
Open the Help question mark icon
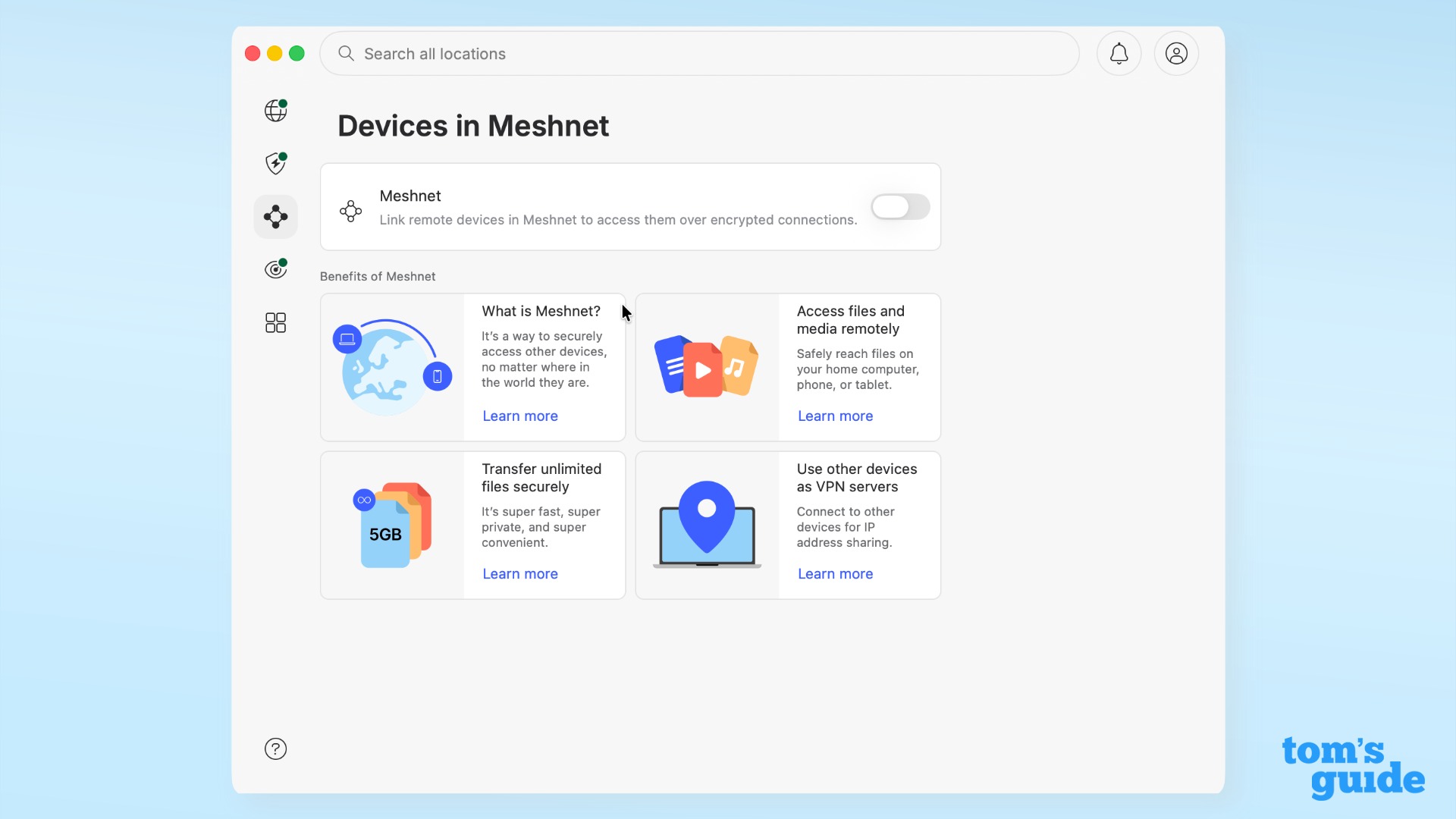[x=275, y=748]
